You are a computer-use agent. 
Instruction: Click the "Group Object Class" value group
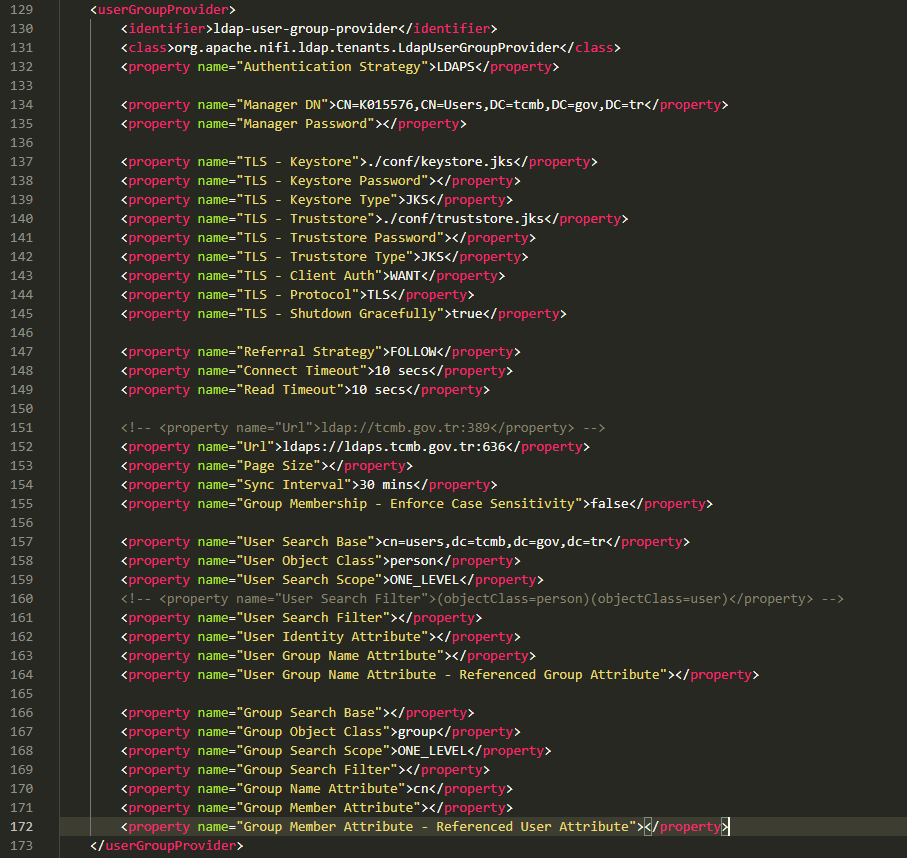406,732
